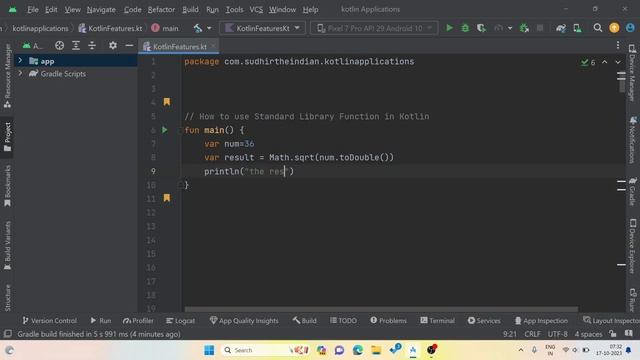Image resolution: width=640 pixels, height=360 pixels.
Task: Open File Explorer from taskbar
Action: click(376, 350)
